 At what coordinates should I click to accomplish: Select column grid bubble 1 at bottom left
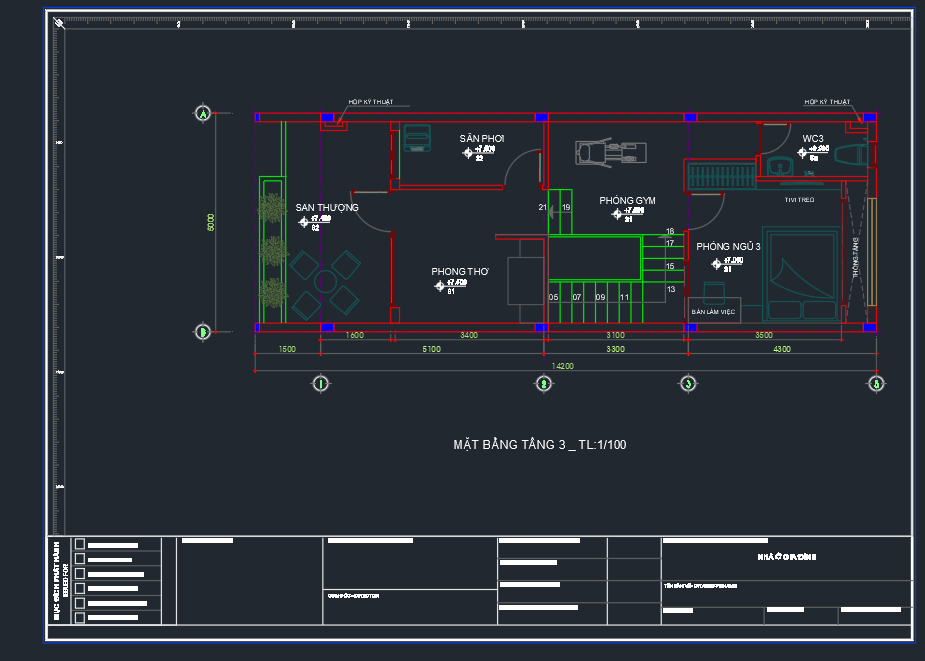click(320, 382)
